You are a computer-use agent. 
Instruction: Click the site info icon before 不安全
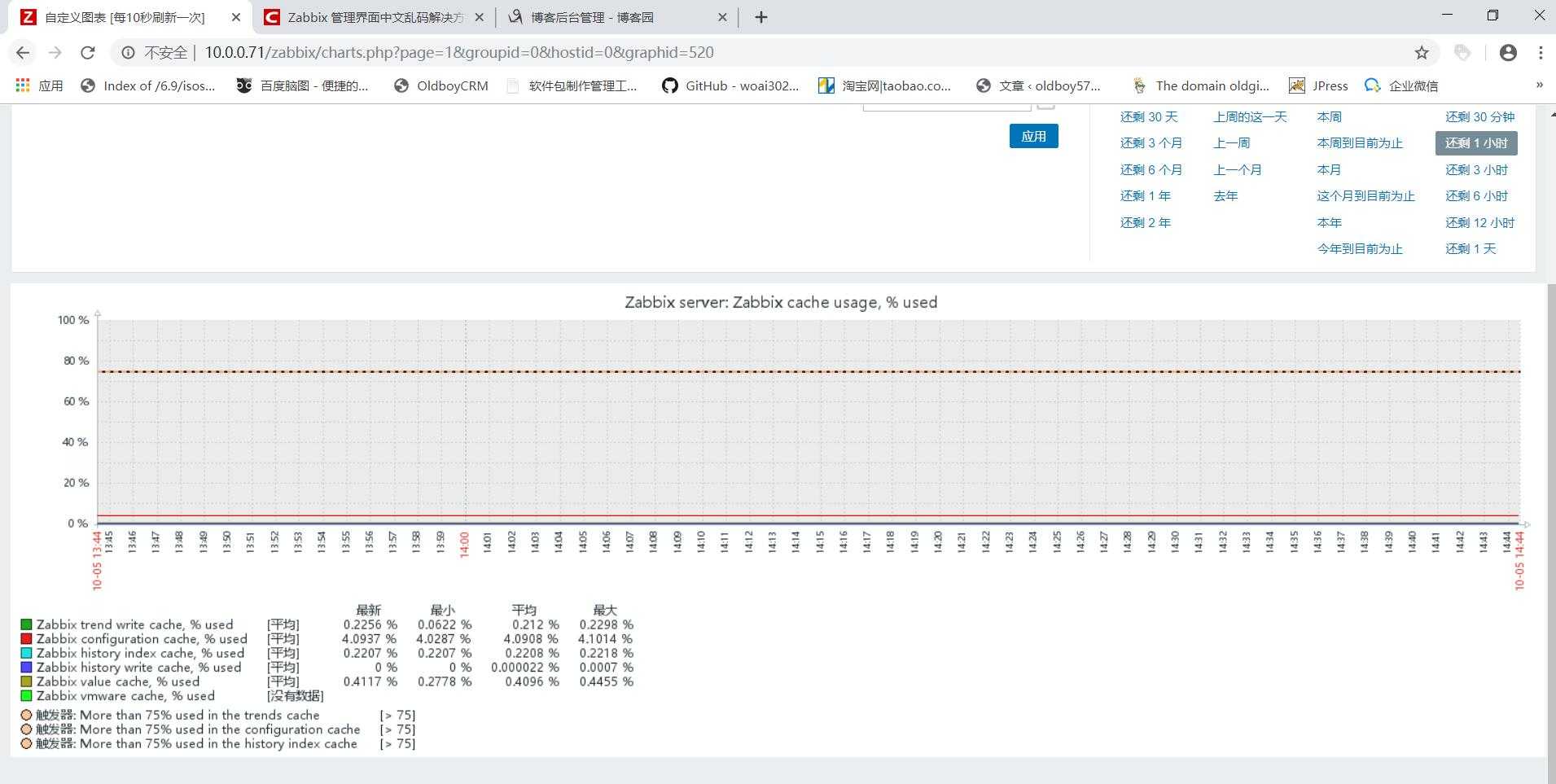point(128,53)
